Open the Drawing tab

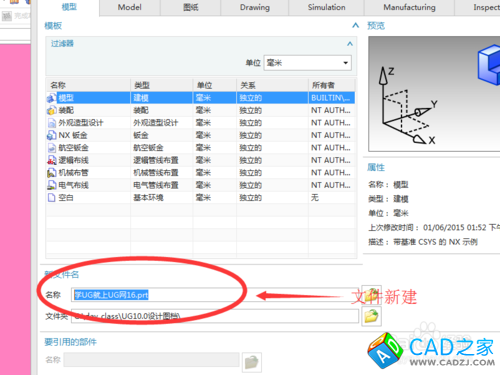pyautogui.click(x=255, y=7)
